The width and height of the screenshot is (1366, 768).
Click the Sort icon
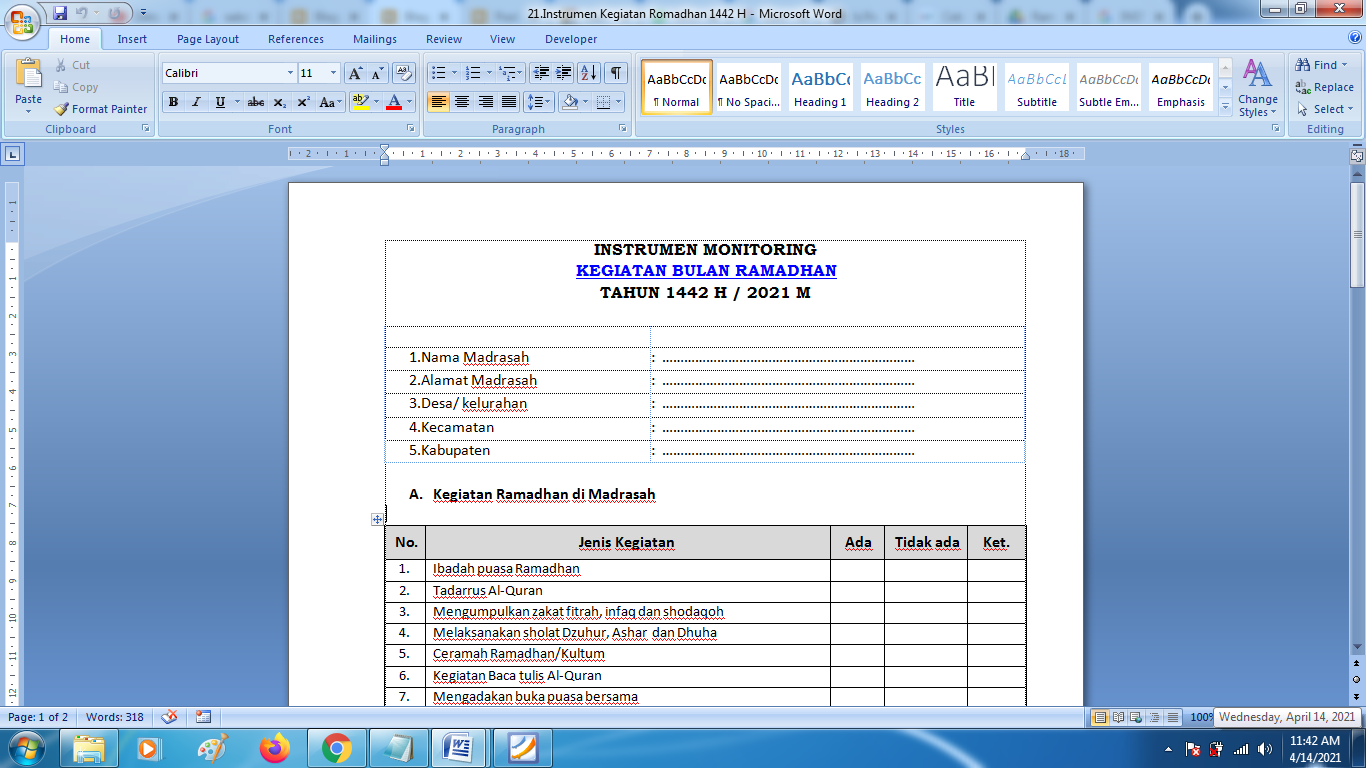coord(589,73)
